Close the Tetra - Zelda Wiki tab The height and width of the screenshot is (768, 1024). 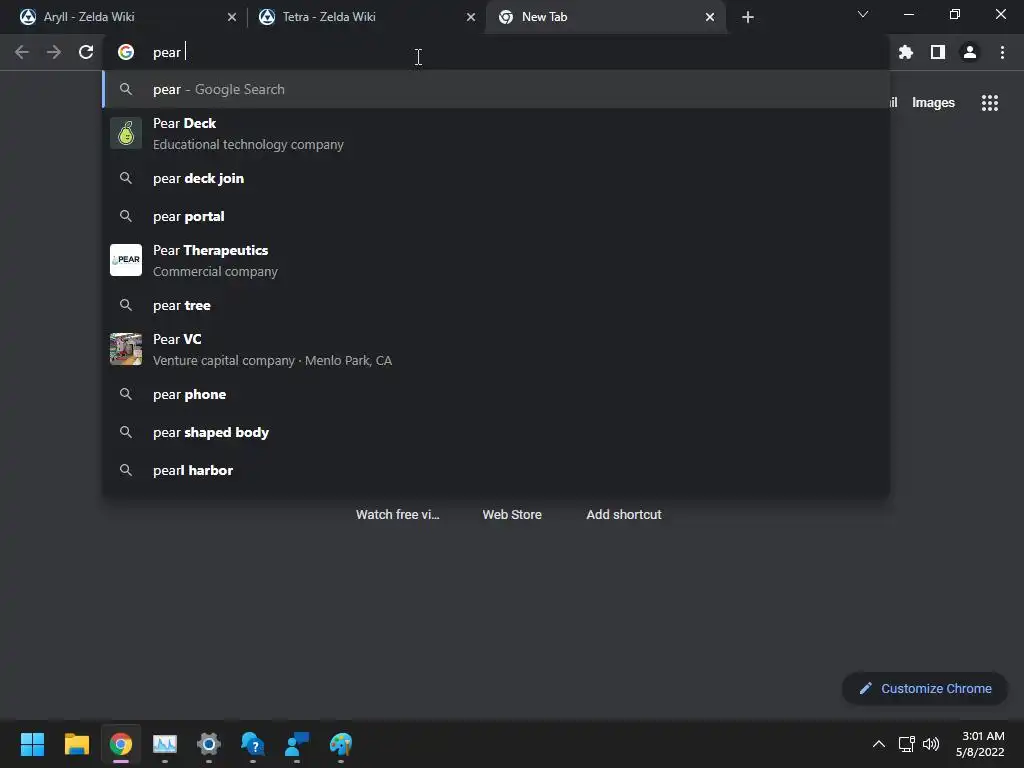[471, 17]
